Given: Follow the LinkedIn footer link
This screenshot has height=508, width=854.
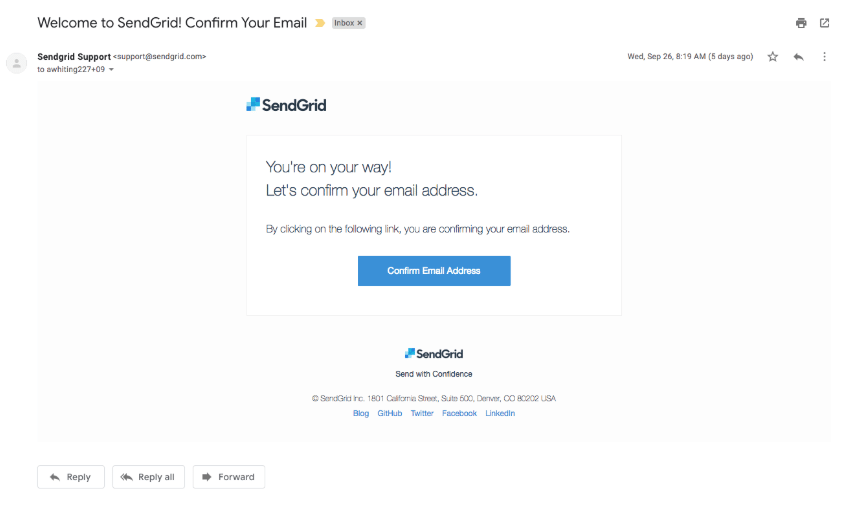Looking at the screenshot, I should click(500, 413).
